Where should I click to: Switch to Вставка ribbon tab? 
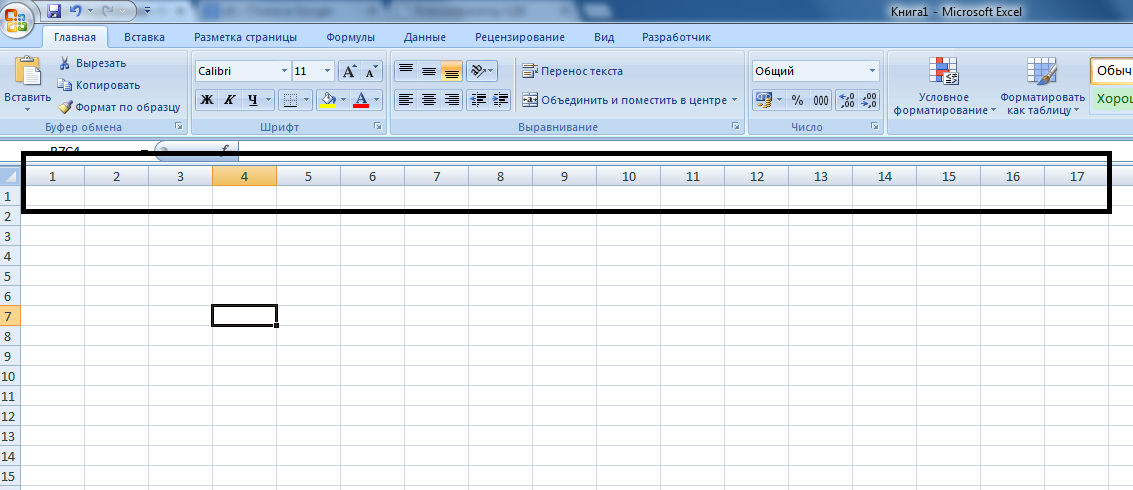point(144,38)
